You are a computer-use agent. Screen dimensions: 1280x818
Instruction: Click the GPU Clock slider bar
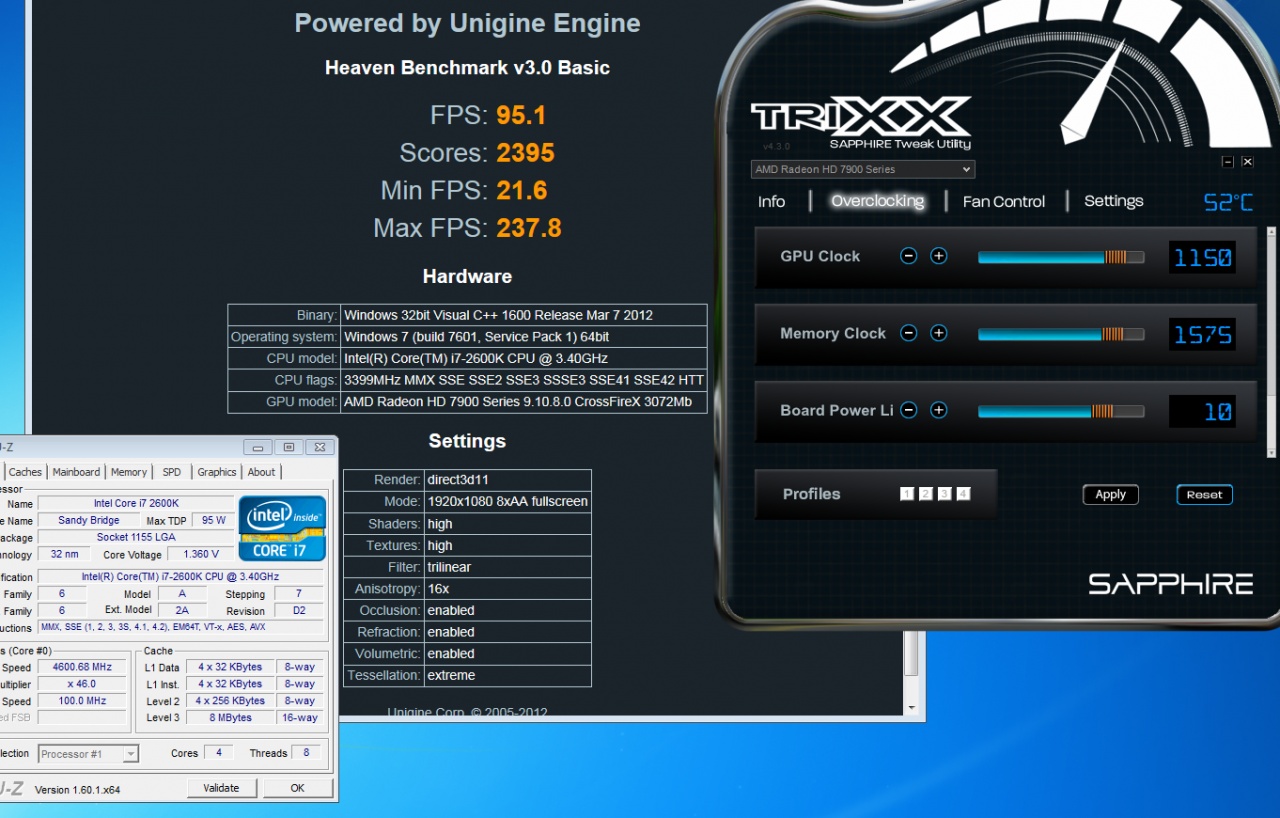1061,257
